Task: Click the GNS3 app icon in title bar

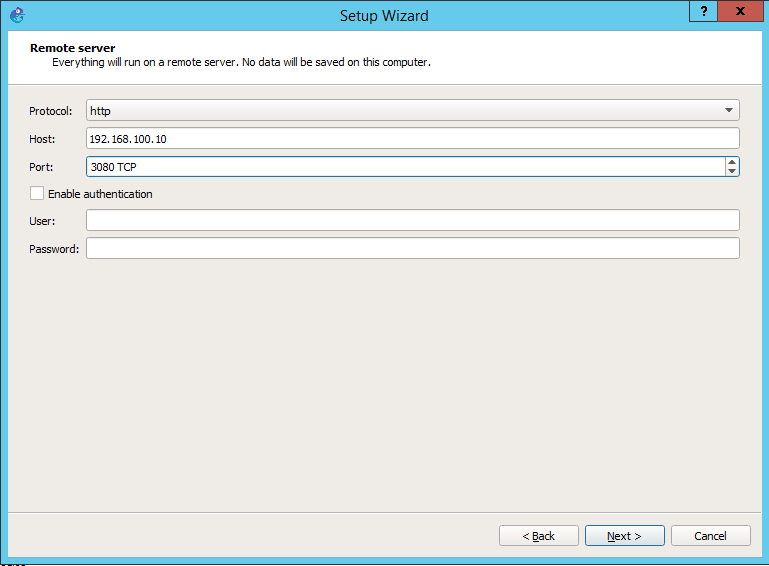Action: click(17, 15)
